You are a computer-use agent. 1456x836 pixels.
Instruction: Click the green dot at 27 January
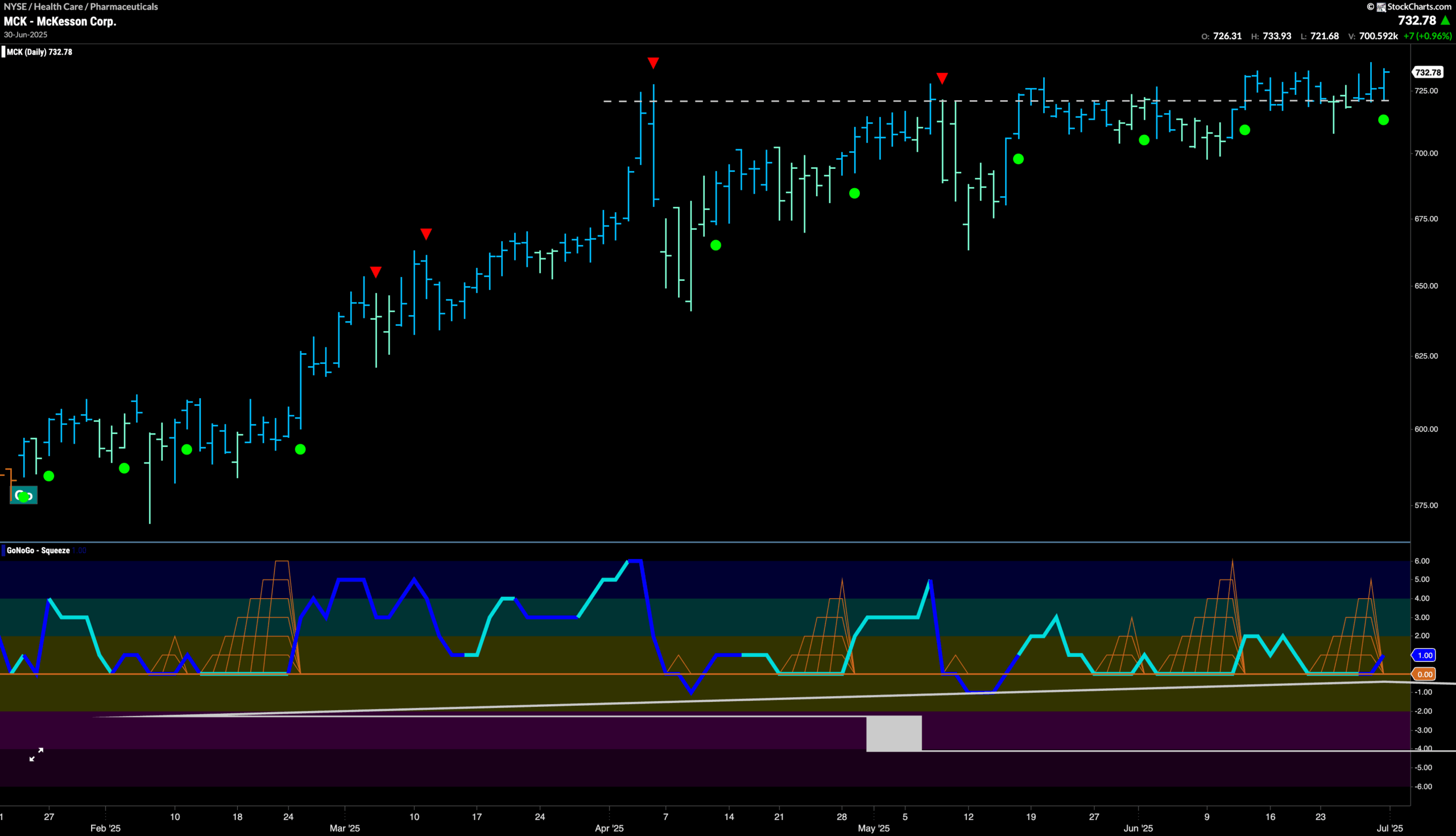click(x=49, y=476)
